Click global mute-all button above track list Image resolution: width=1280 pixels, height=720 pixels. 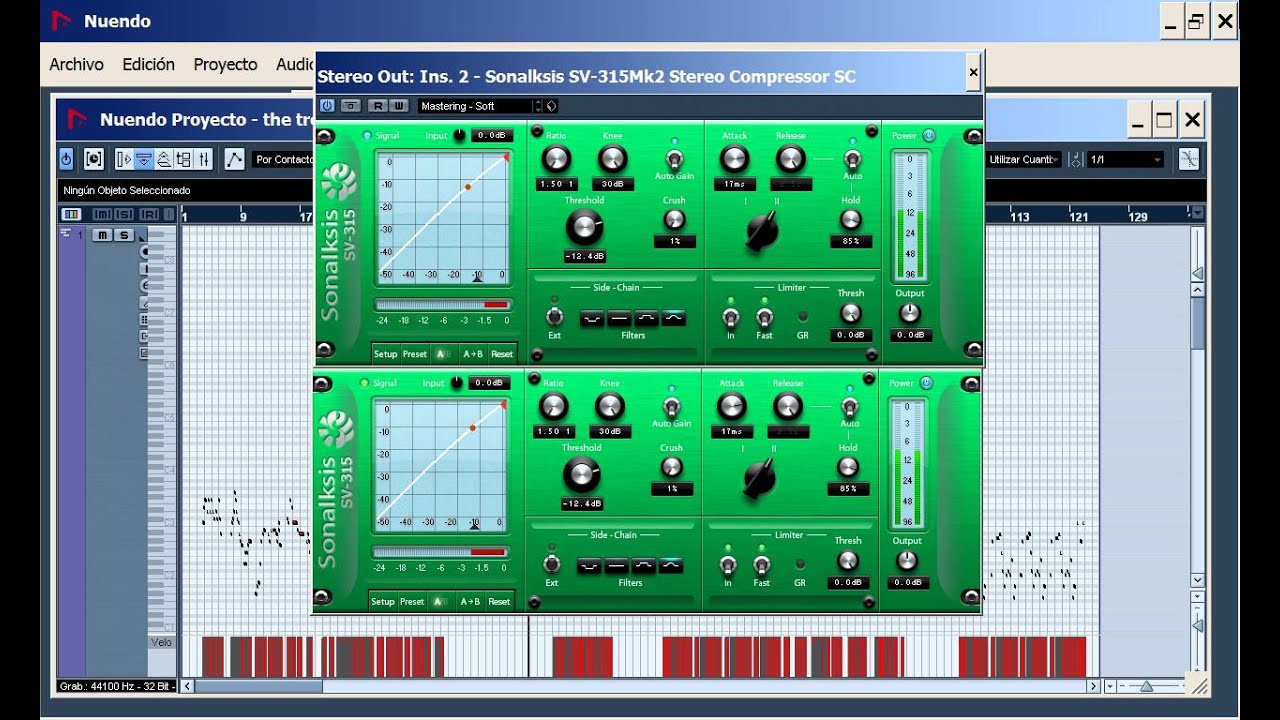click(x=102, y=214)
